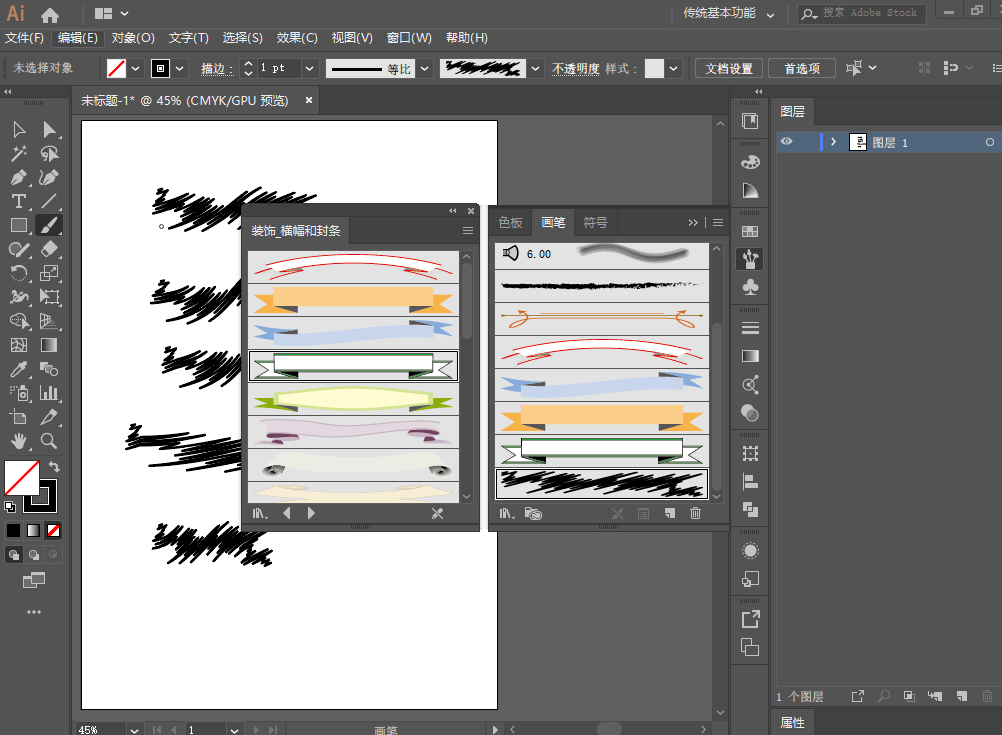Viewport: 1002px width, 735px height.
Task: Switch to the 色板 tab
Action: tap(510, 222)
